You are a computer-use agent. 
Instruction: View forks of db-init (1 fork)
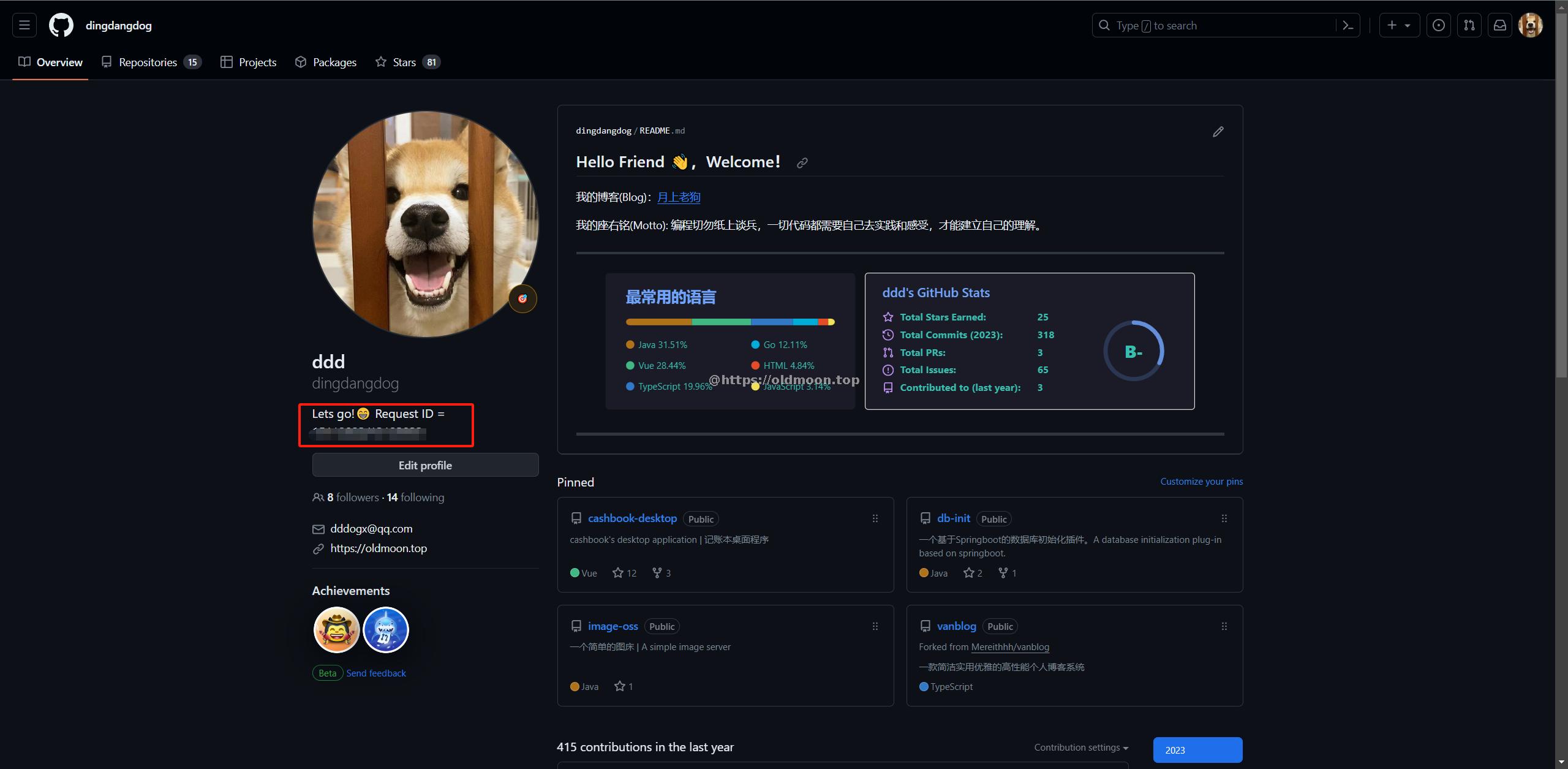1008,573
